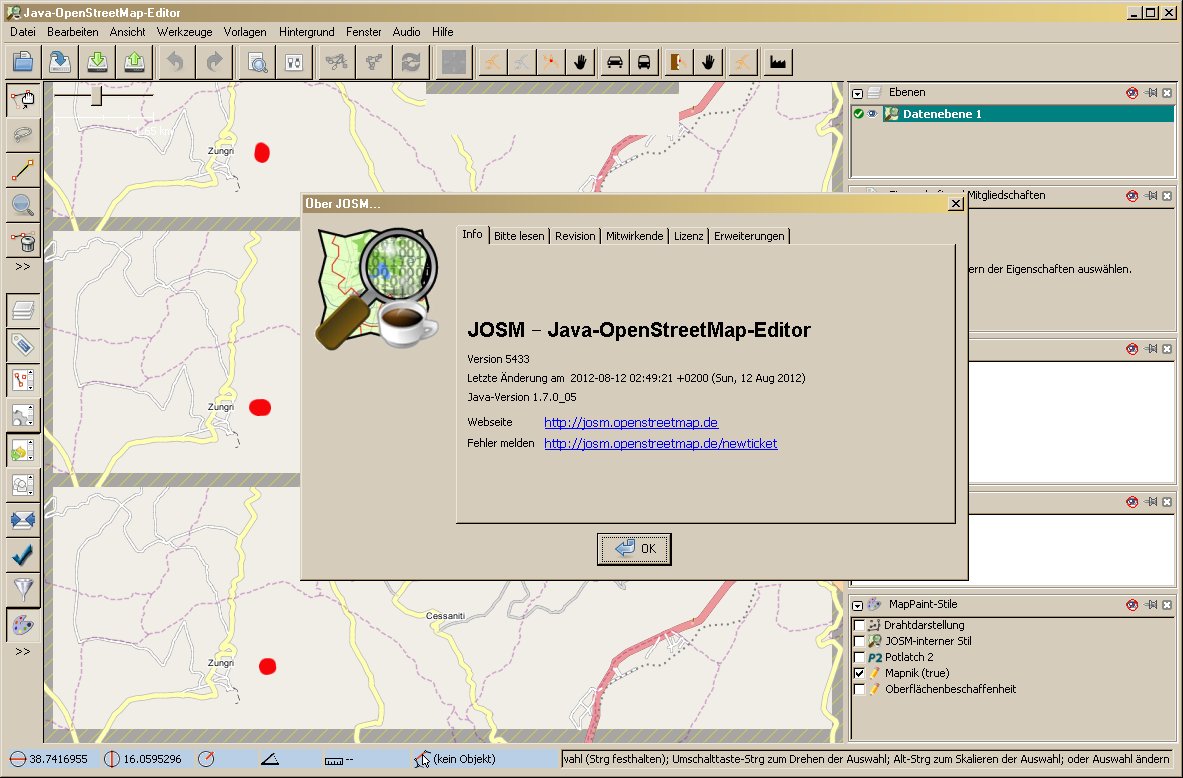Expand more tools below the sidebar palette icon
Image resolution: width=1183 pixels, height=778 pixels.
point(22,651)
